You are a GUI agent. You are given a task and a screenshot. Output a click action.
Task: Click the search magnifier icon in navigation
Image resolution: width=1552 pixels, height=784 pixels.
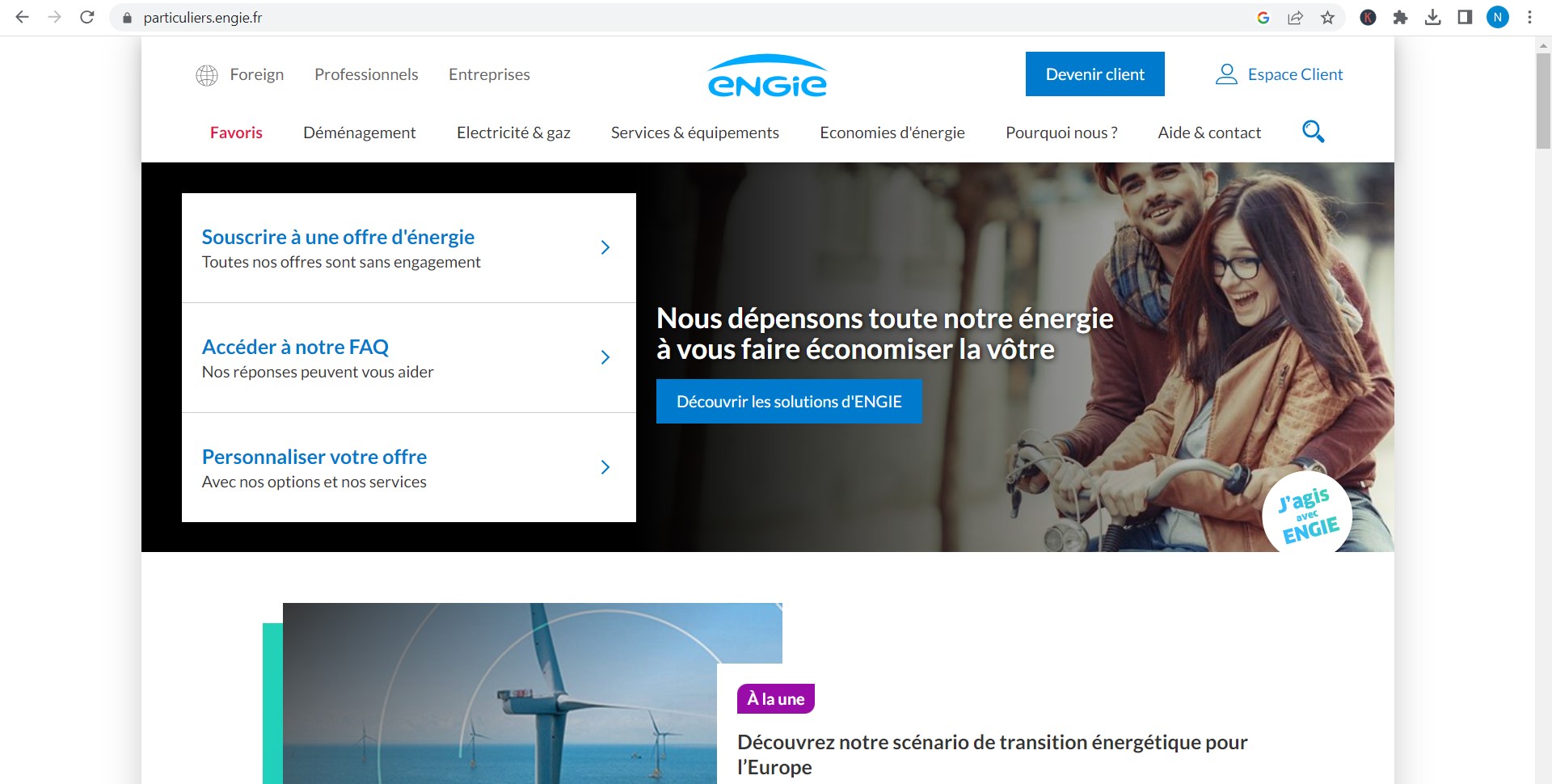click(x=1313, y=132)
